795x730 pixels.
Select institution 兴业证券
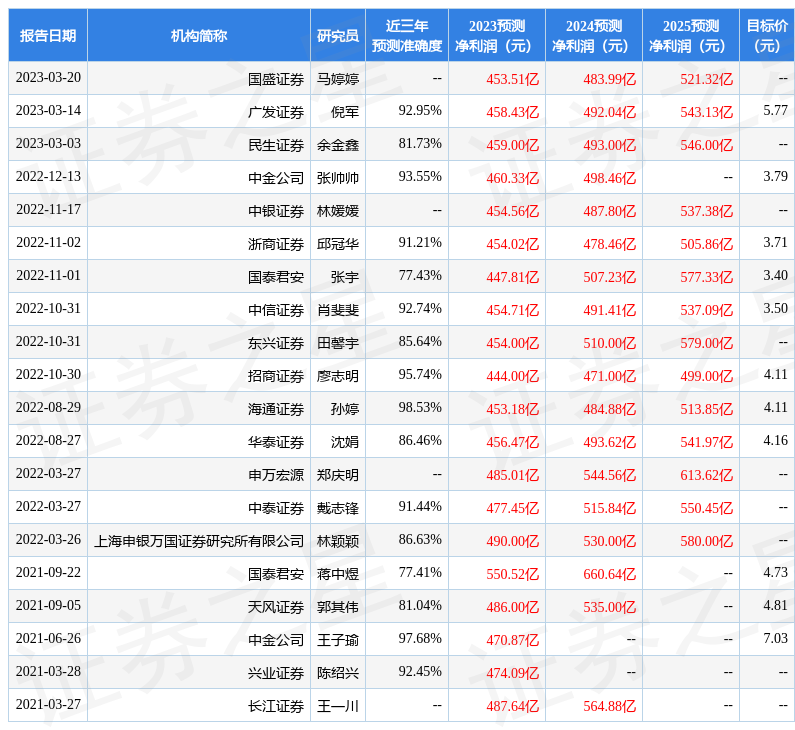(x=276, y=672)
